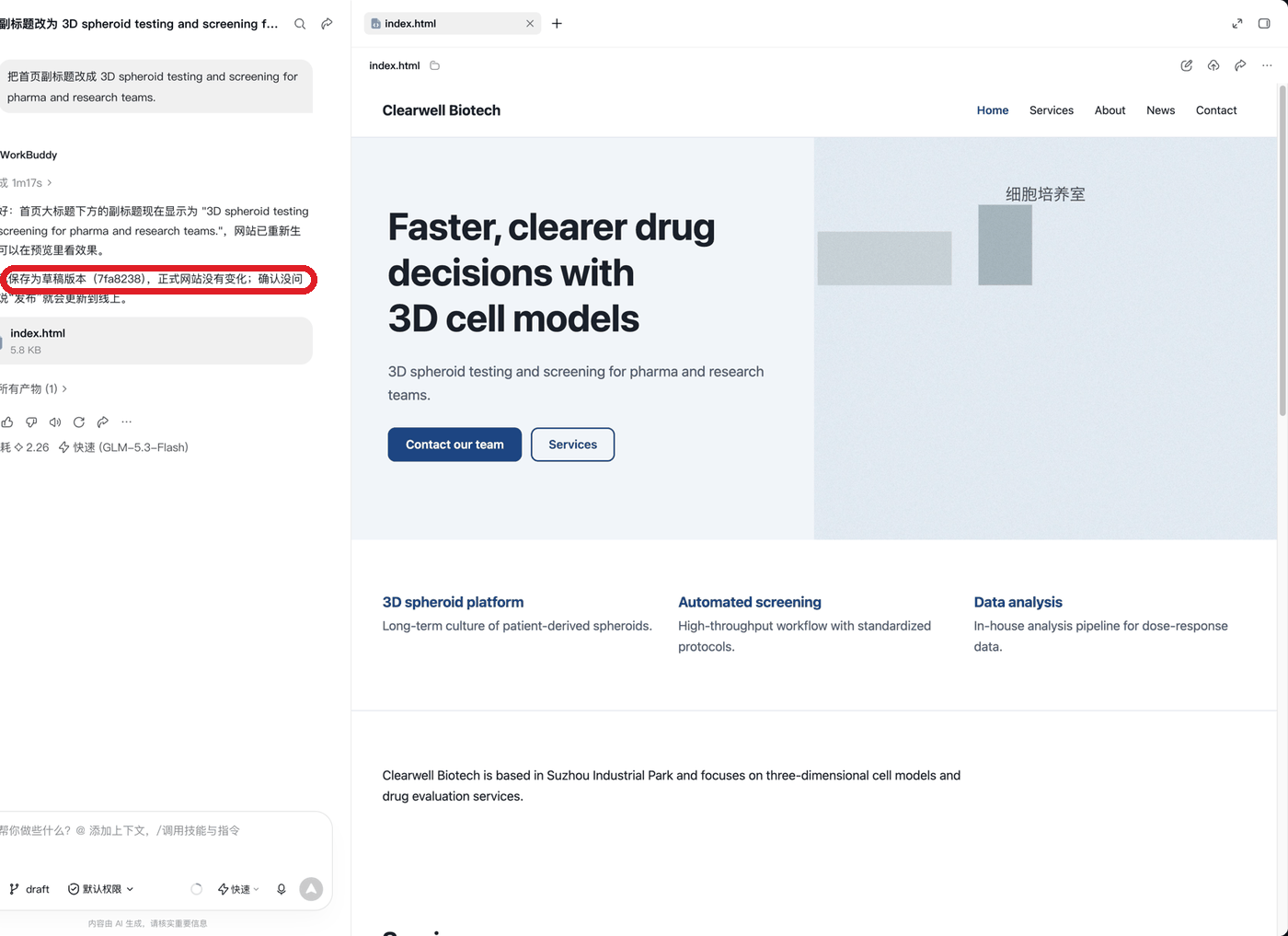1288x936 pixels.
Task: Expand the preview panel to full screen
Action: [x=1237, y=24]
